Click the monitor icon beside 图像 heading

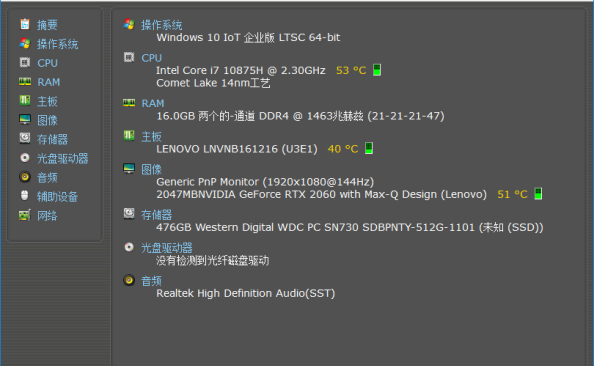pos(129,169)
